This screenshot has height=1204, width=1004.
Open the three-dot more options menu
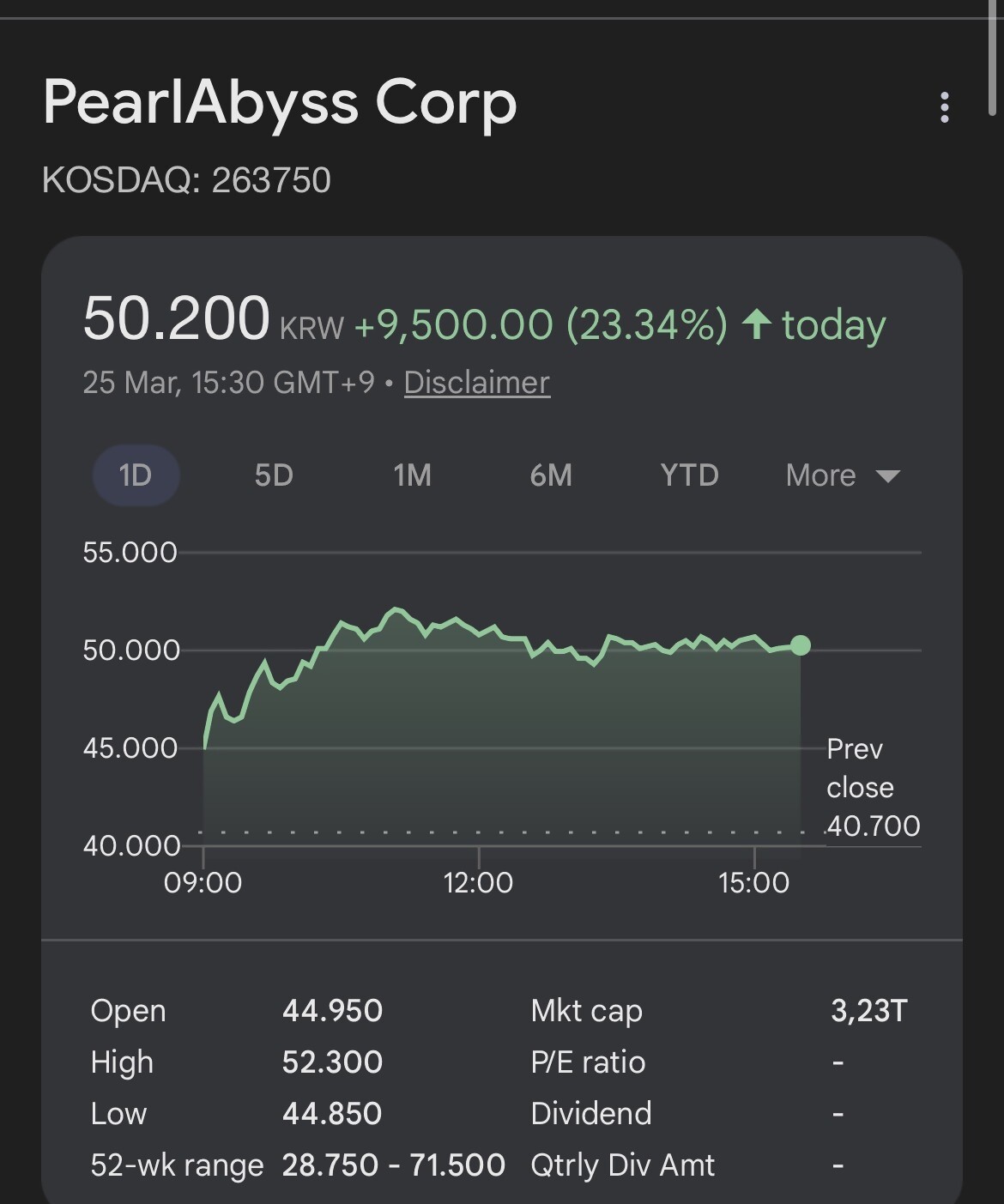(944, 107)
